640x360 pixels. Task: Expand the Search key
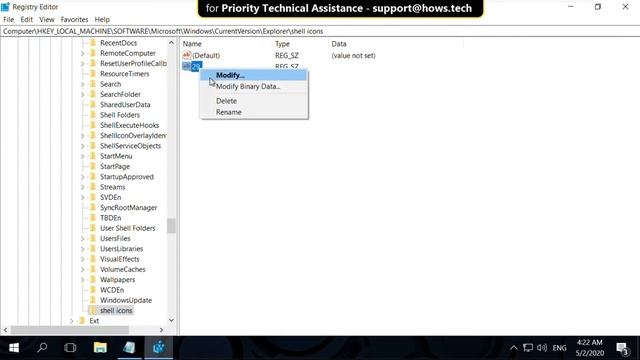click(83, 84)
